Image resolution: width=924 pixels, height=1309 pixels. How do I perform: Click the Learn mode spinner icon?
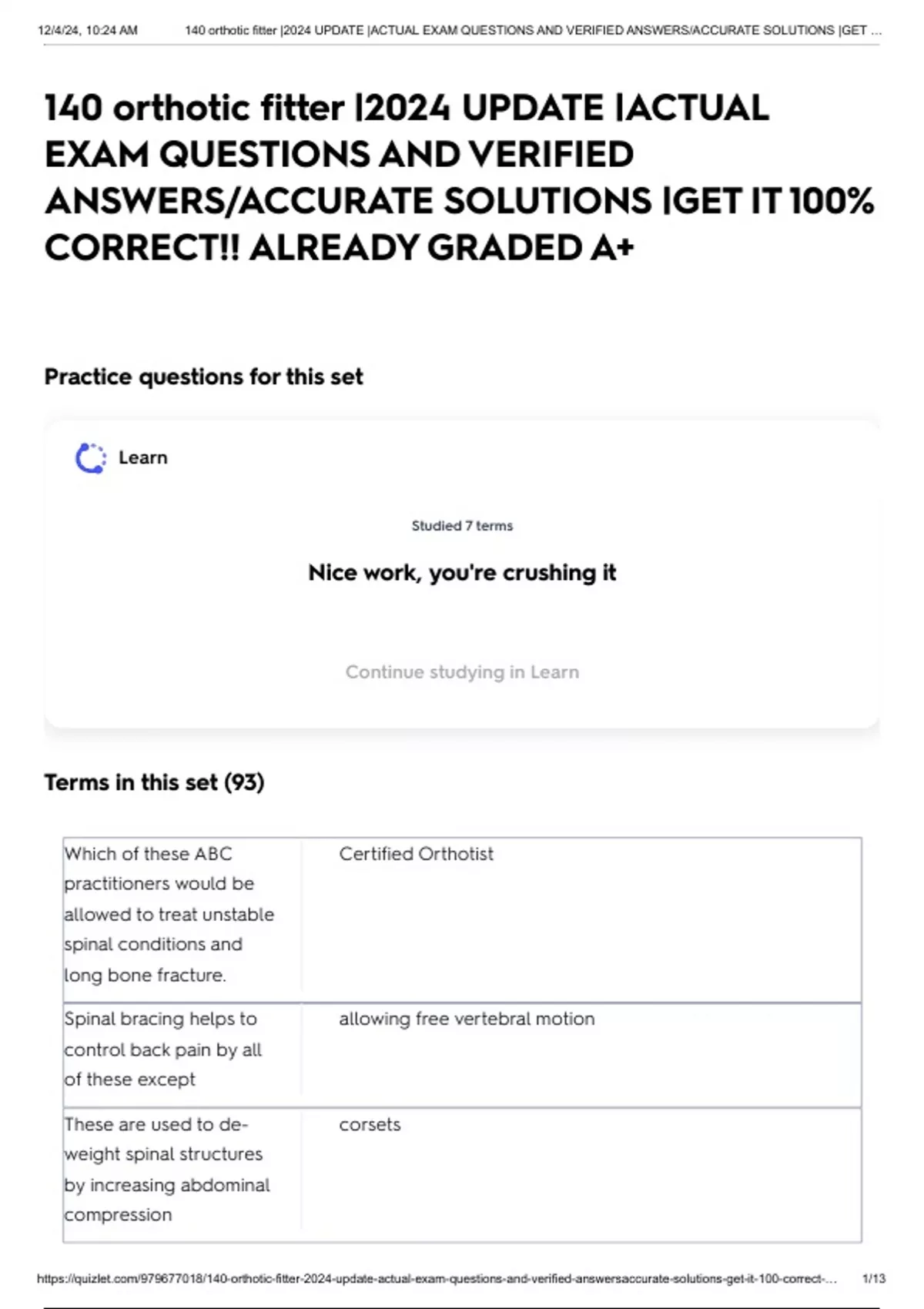(x=91, y=458)
